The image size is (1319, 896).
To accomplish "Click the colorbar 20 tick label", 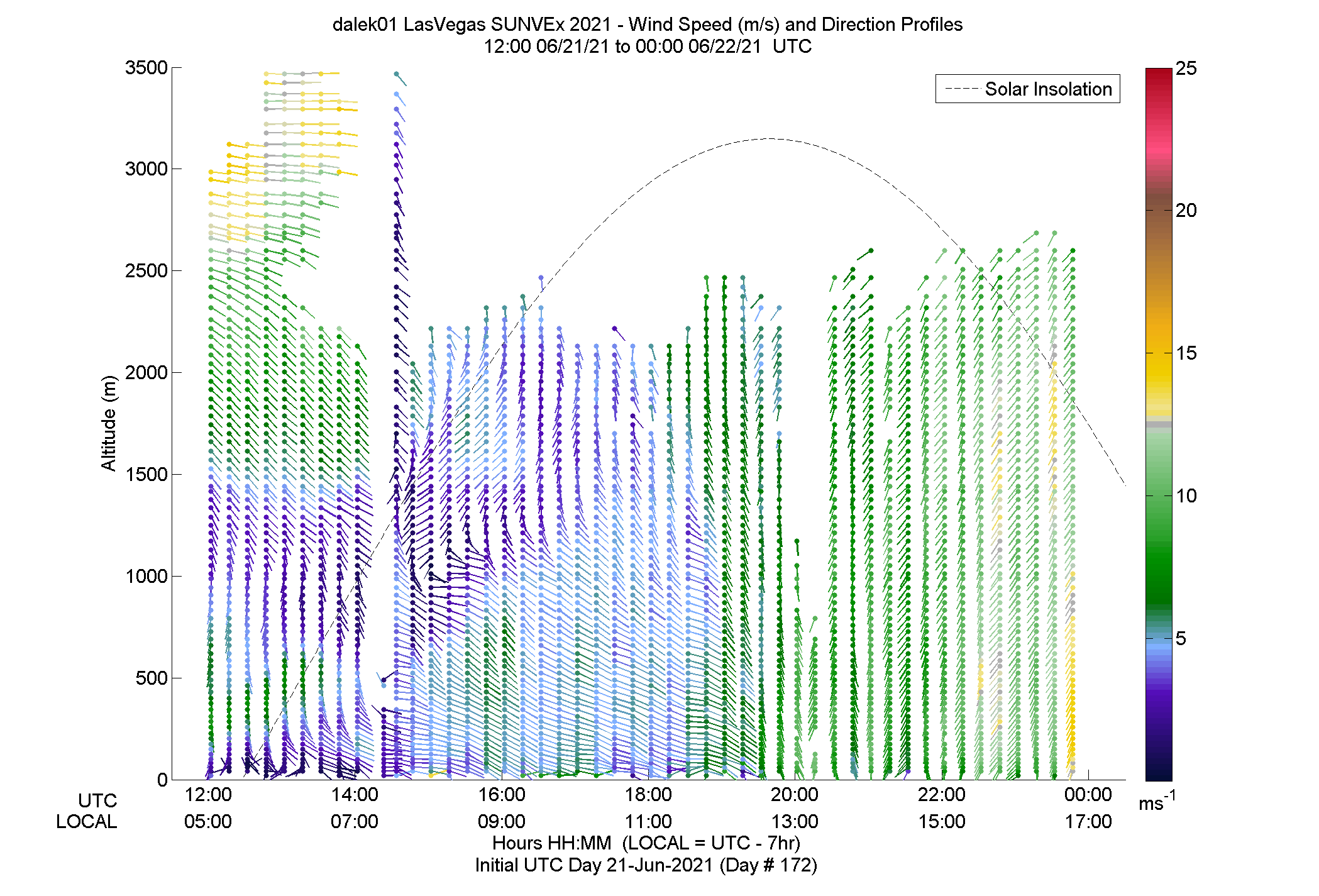I will [x=1186, y=210].
